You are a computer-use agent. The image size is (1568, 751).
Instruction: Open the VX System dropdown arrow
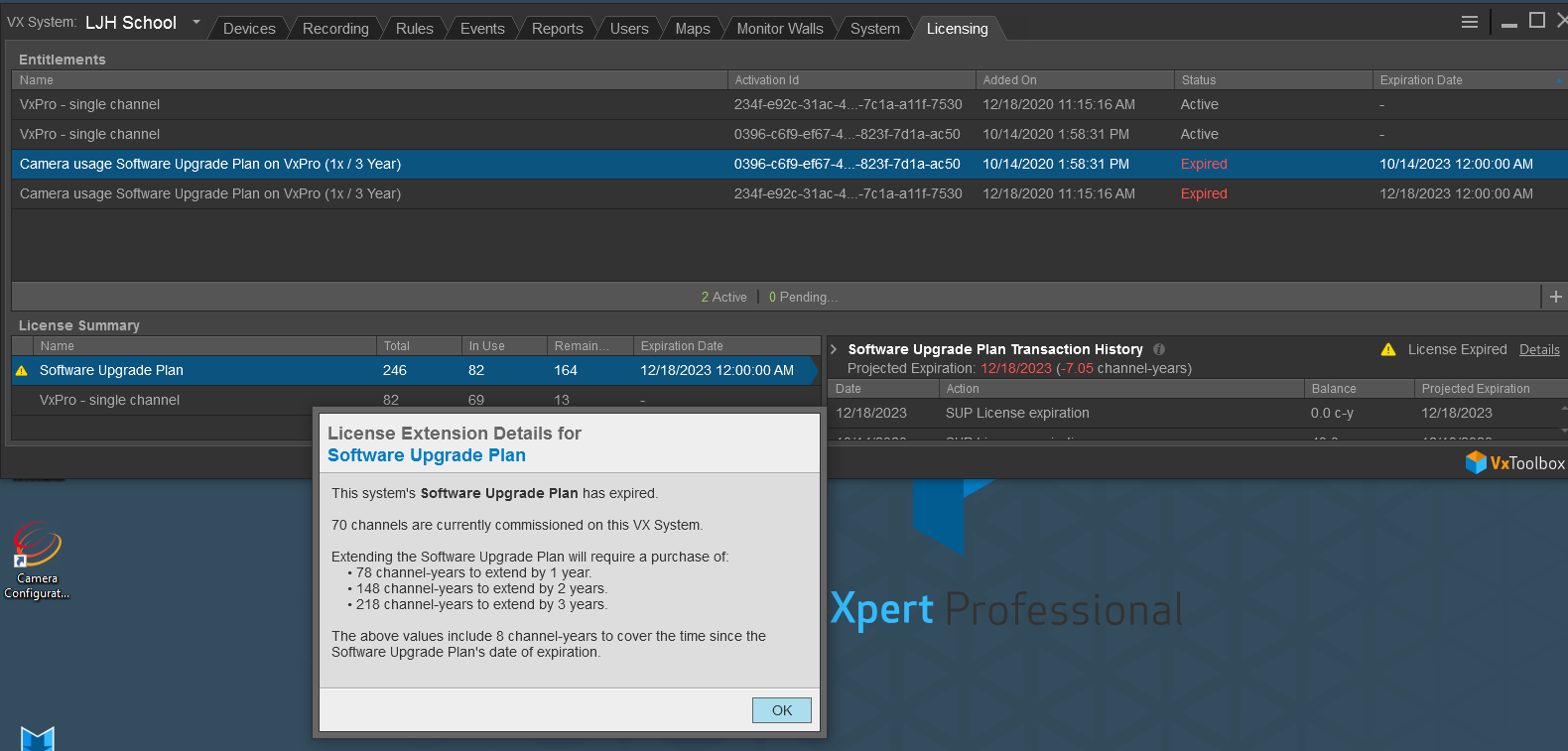click(x=196, y=22)
